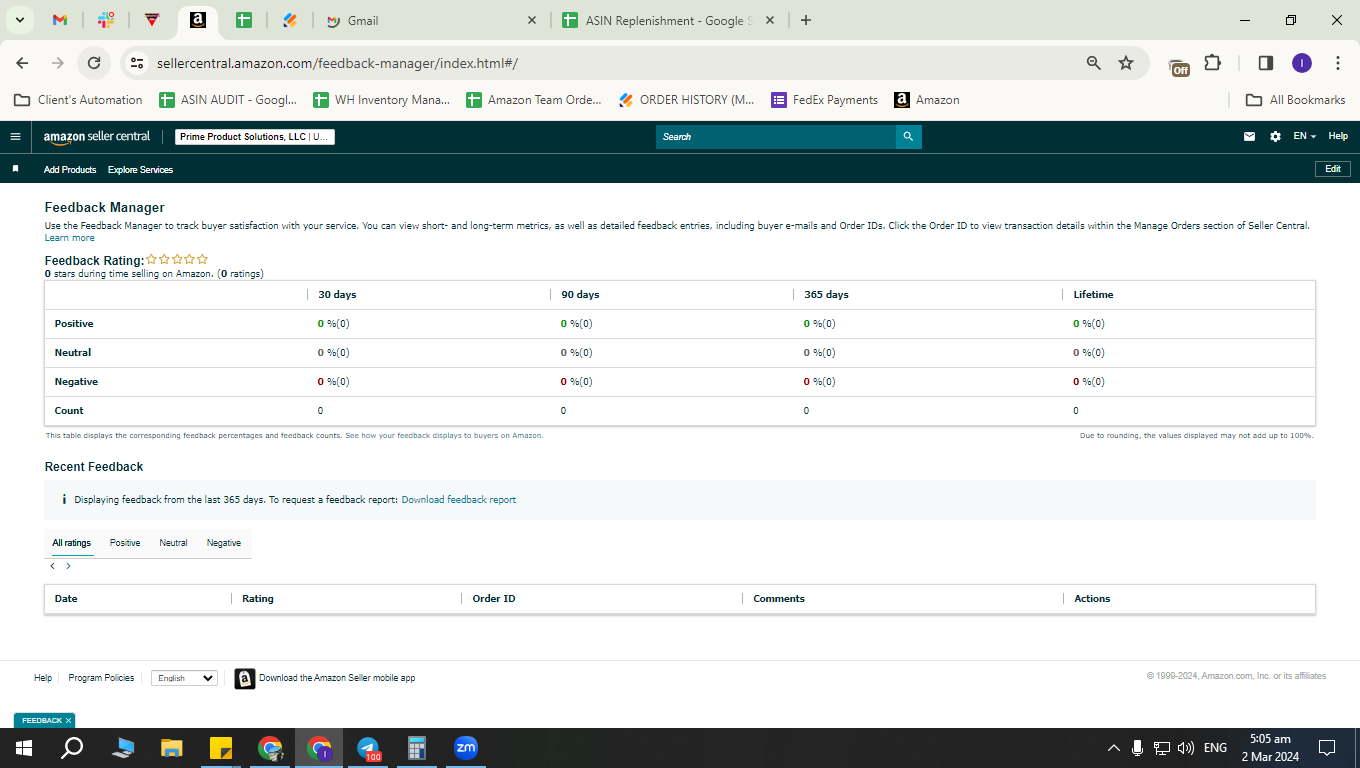1360x768 pixels.
Task: Expand the EN language dropdown
Action: tap(1304, 137)
